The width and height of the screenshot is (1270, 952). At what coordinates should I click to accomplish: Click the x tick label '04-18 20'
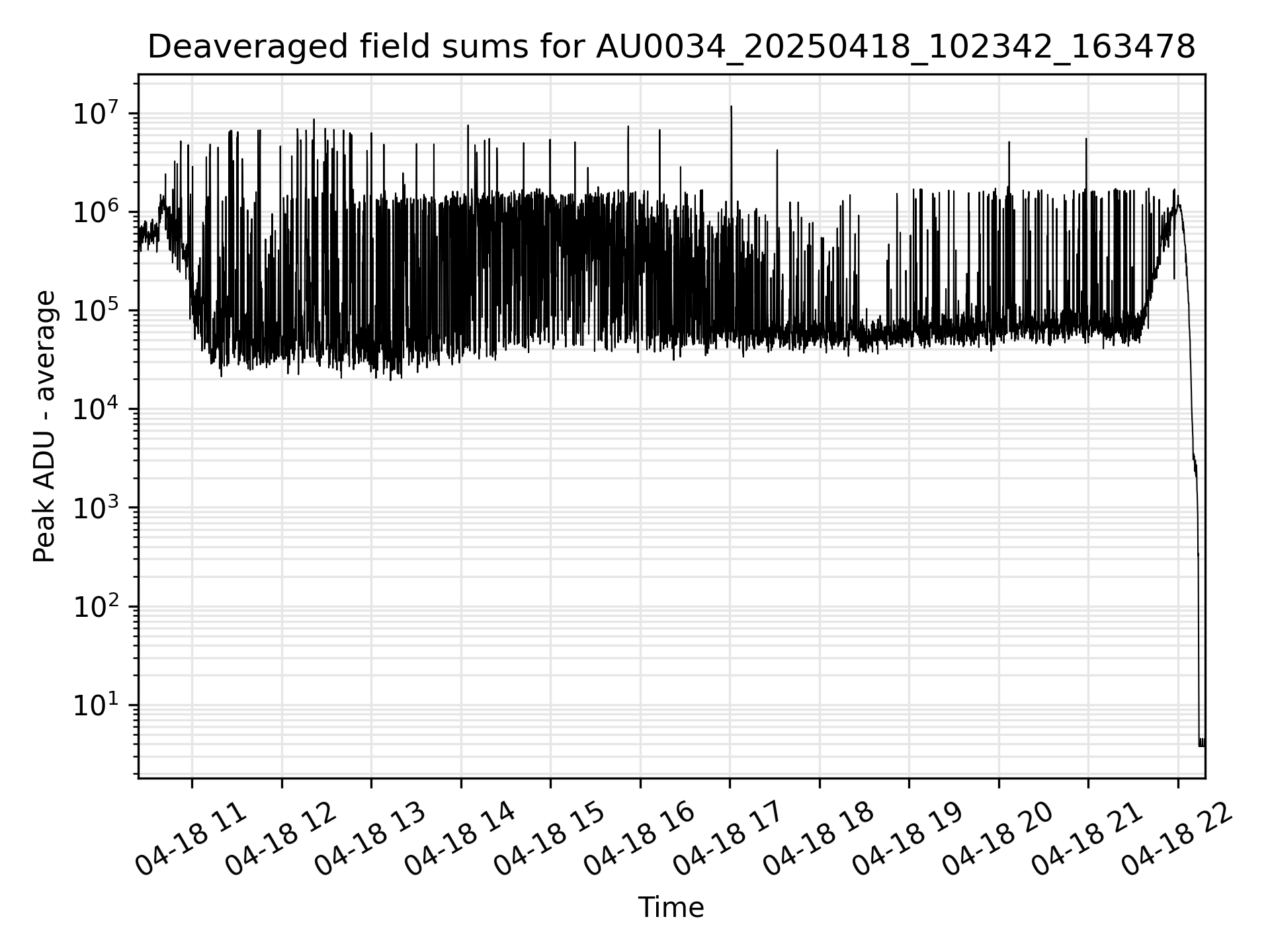point(997,839)
